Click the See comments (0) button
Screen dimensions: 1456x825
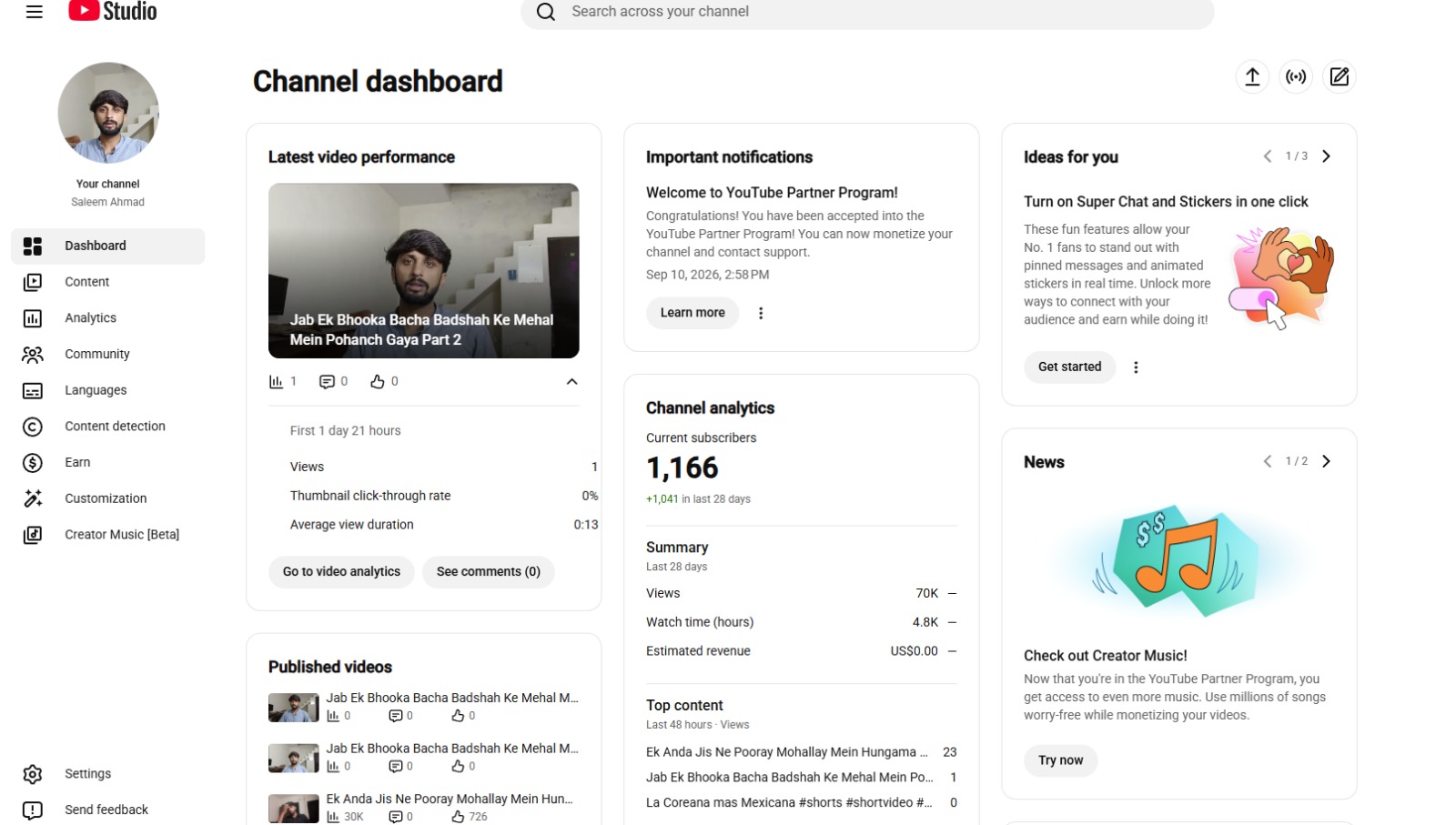pyautogui.click(x=489, y=571)
